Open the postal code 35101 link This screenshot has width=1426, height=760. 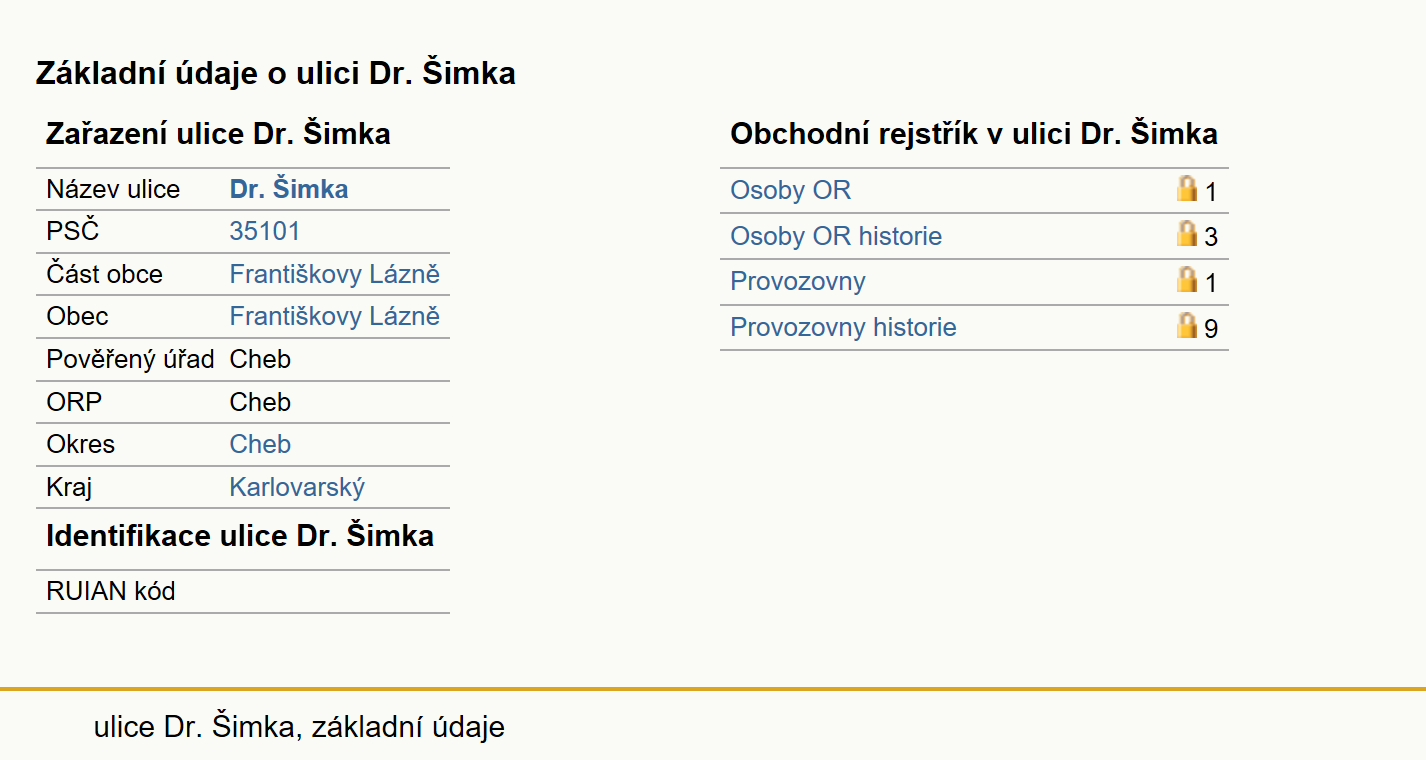point(264,232)
